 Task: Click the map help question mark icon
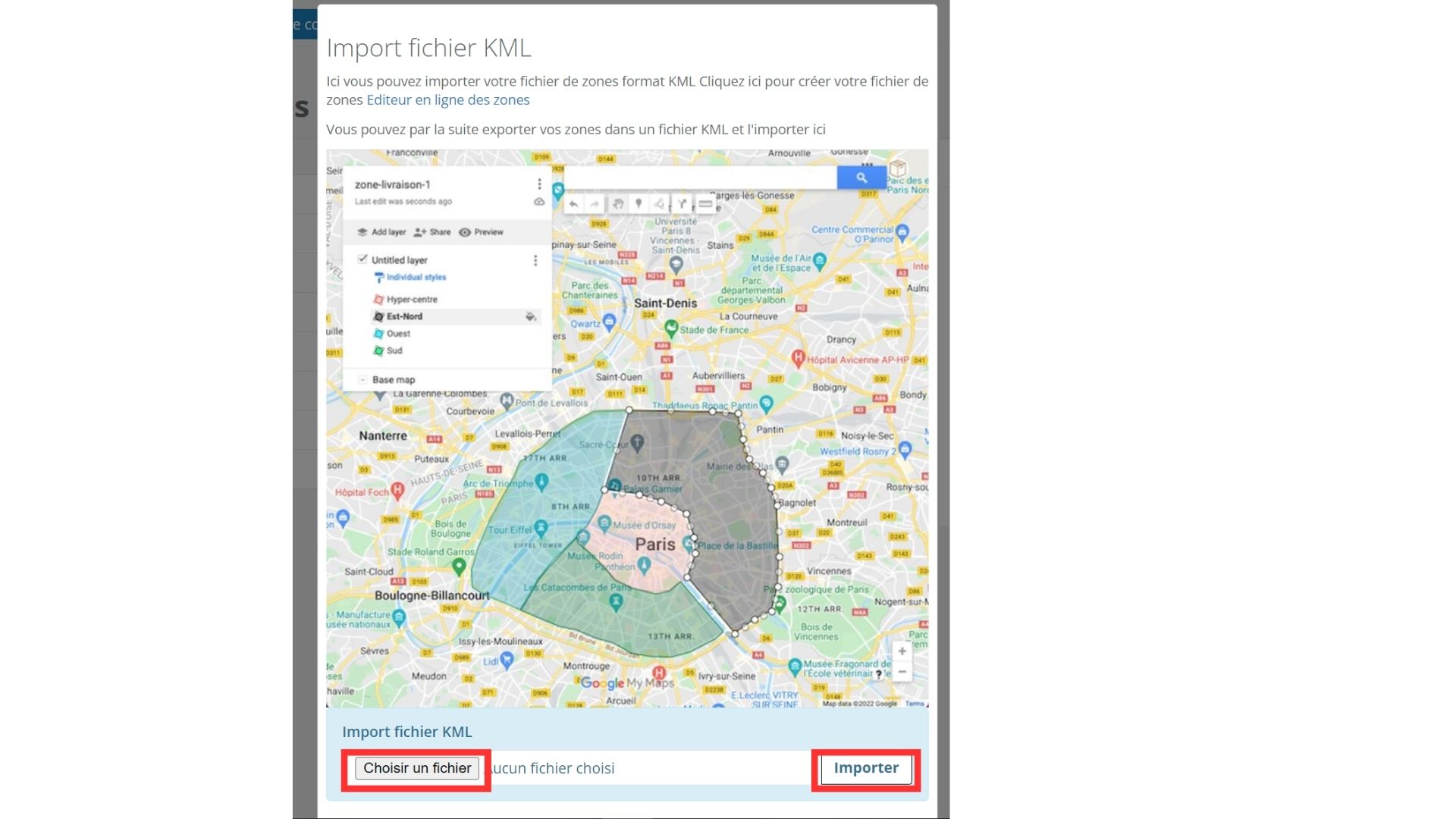click(879, 673)
